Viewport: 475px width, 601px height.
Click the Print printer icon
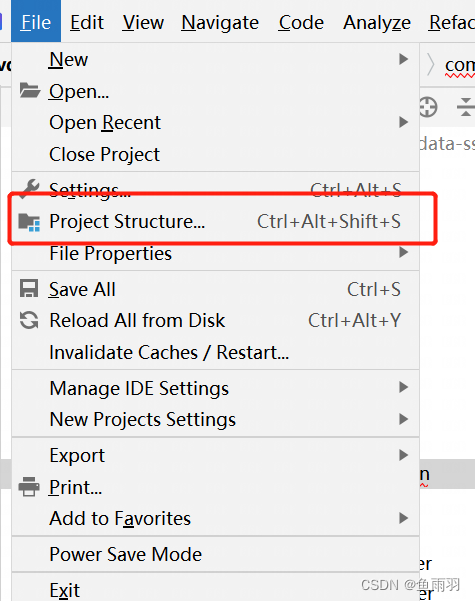[29, 487]
